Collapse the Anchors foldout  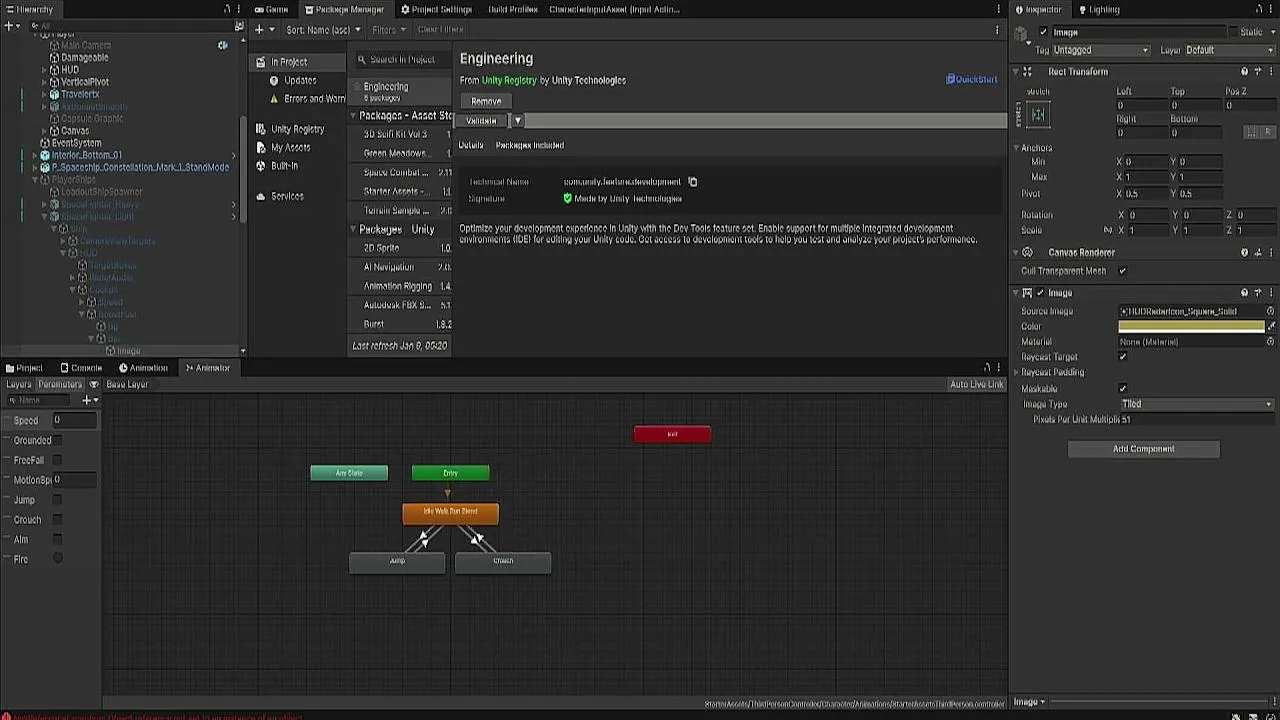1017,148
